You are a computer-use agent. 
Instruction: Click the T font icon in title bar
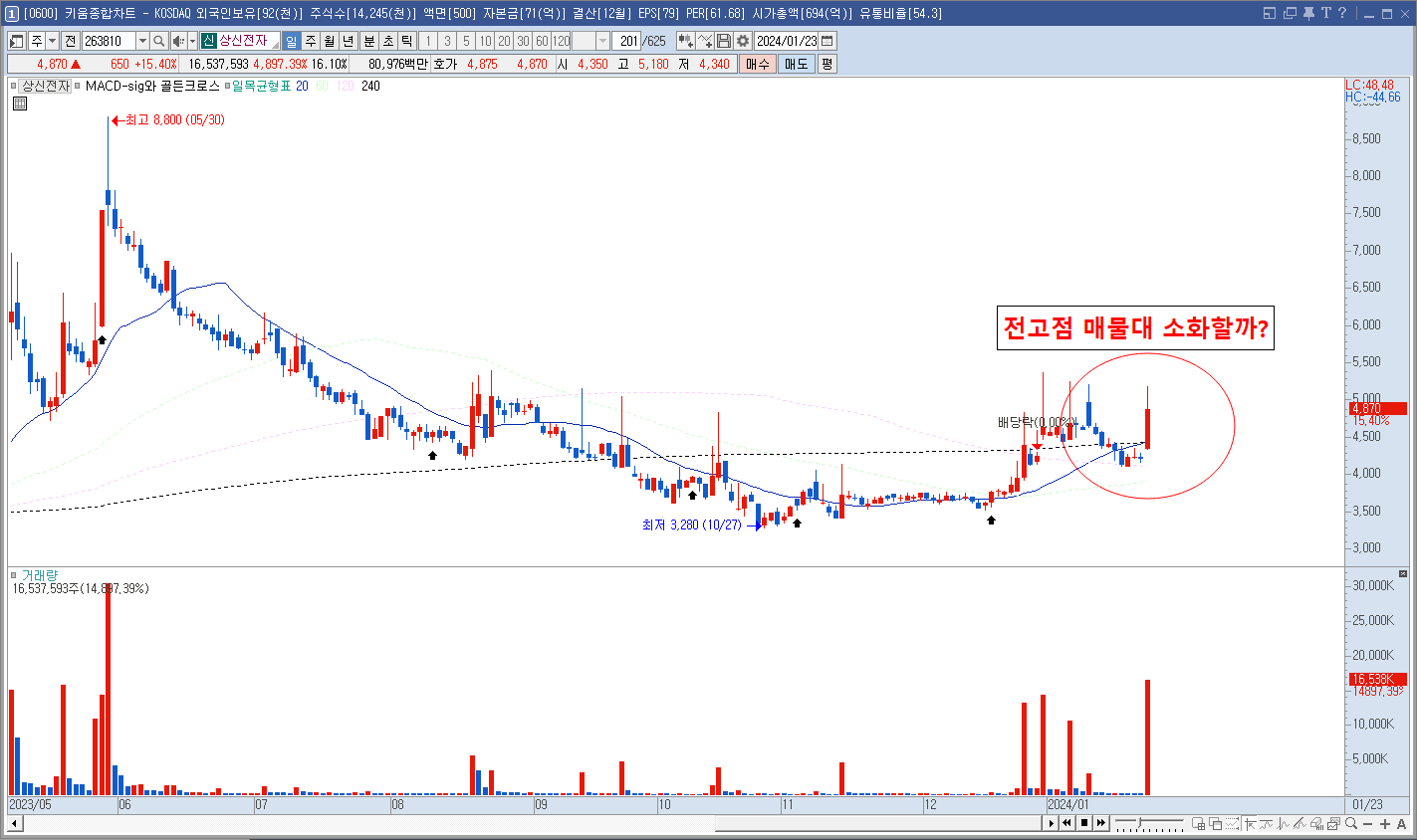tap(1325, 13)
